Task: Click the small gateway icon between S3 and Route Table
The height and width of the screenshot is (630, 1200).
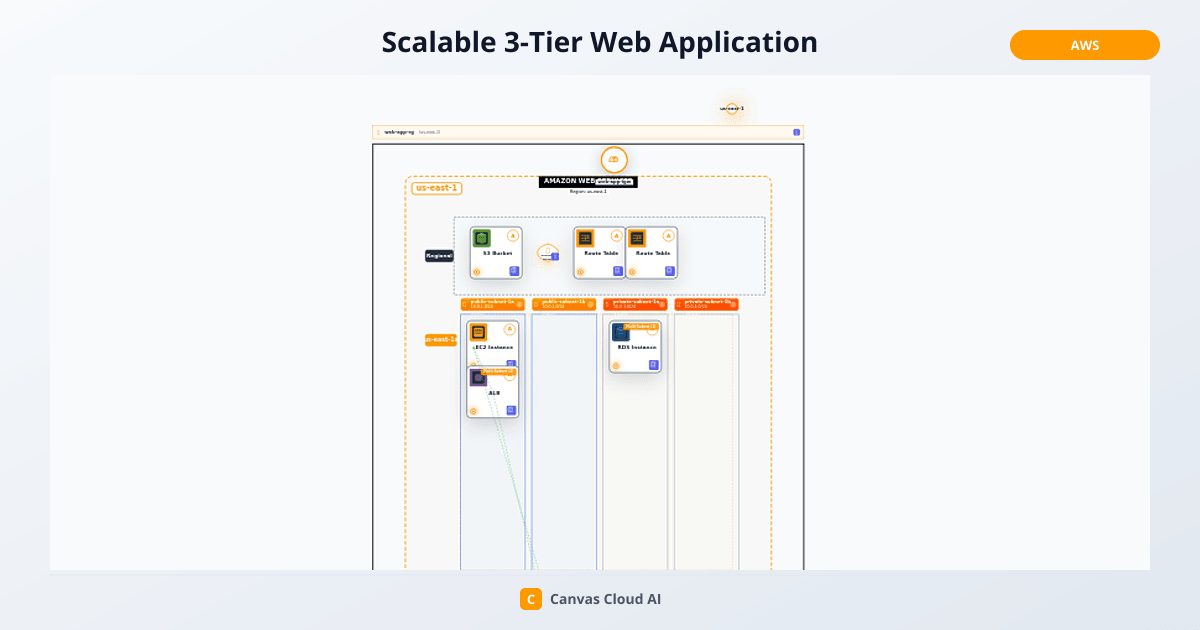Action: [x=547, y=253]
